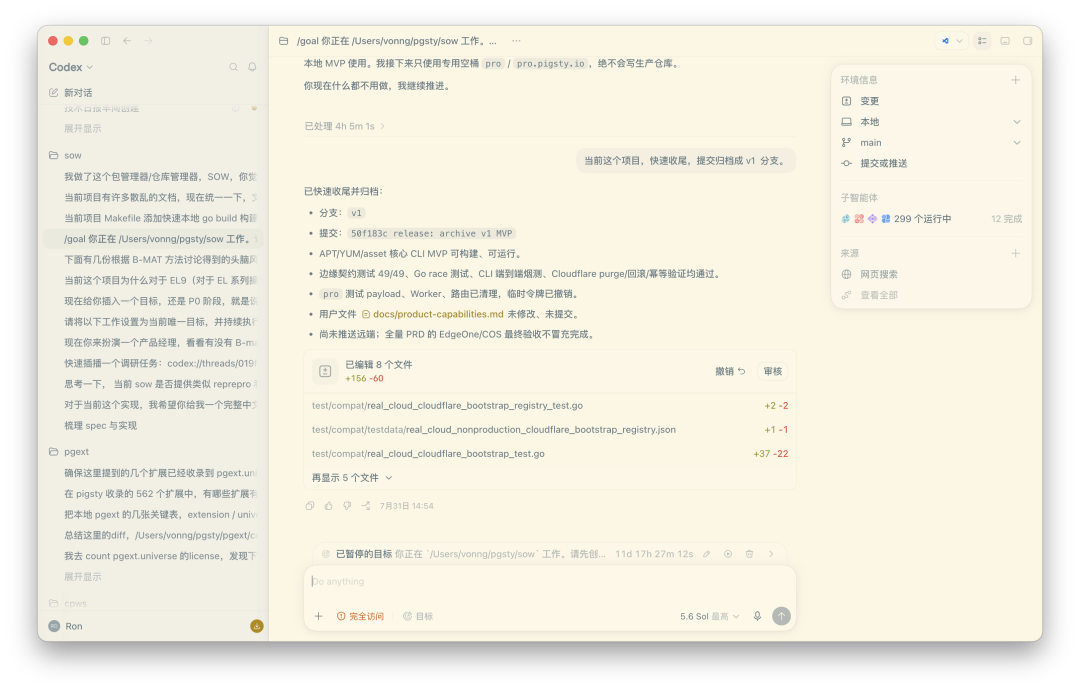Screen dimensions: 1080x691
Task: Toggle the right side panel icon
Action: click(x=1028, y=41)
